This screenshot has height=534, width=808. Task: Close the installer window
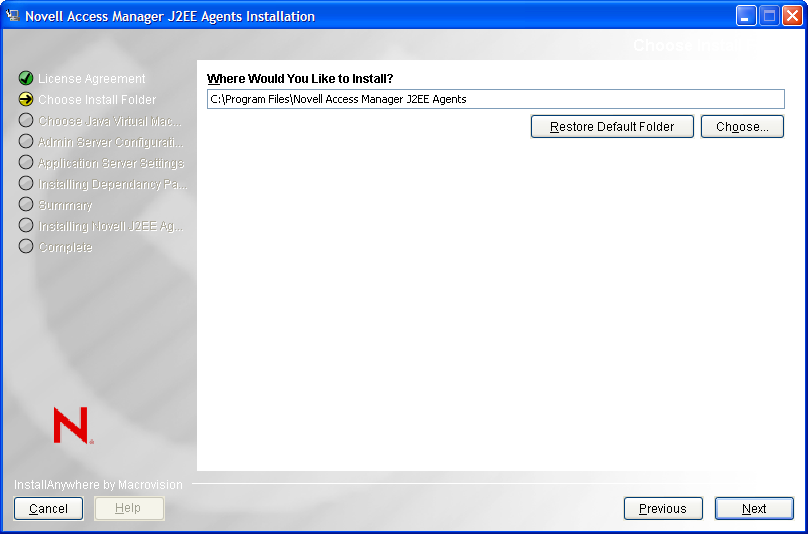pos(792,16)
